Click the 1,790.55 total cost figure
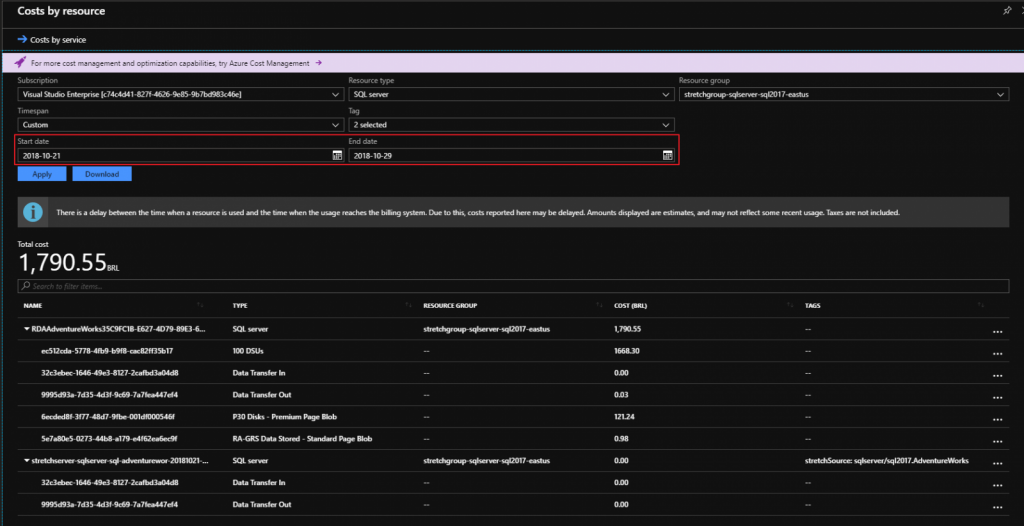1024x526 pixels. pos(62,263)
